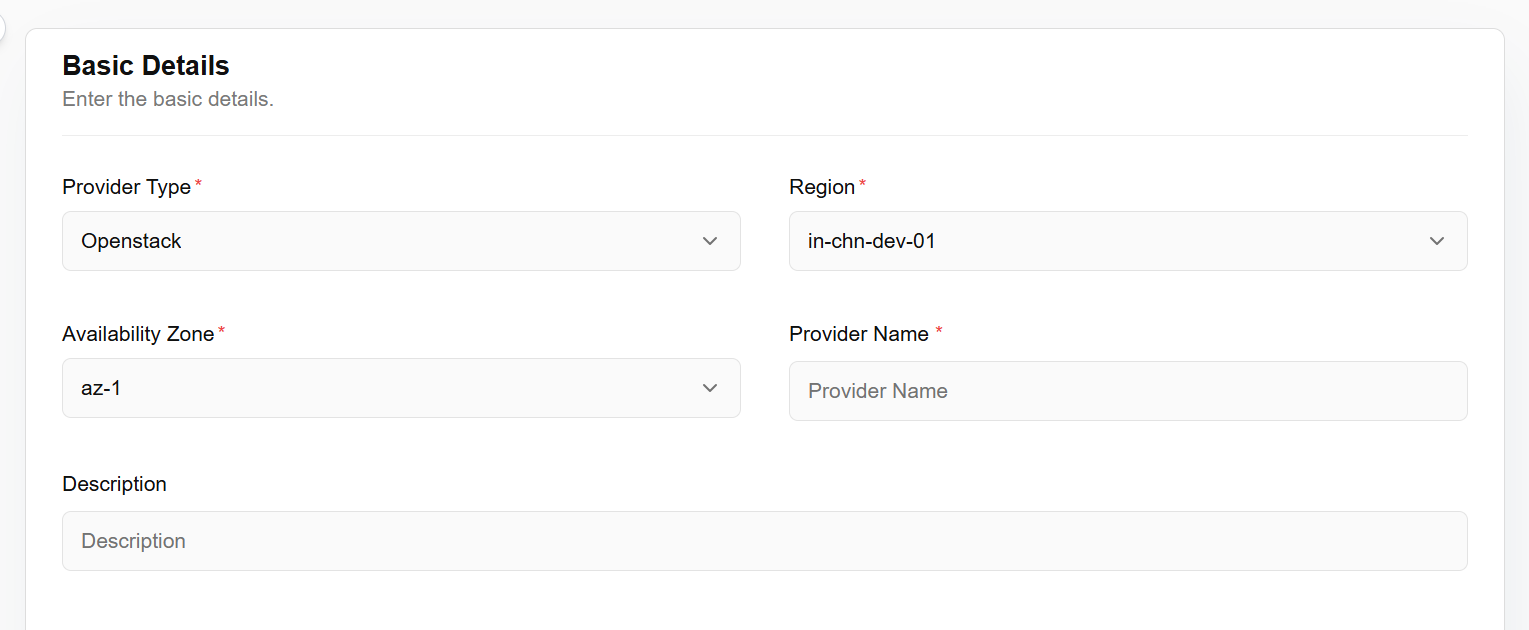Click the chevron arrow in Region field
The image size is (1529, 630).
click(x=1437, y=241)
